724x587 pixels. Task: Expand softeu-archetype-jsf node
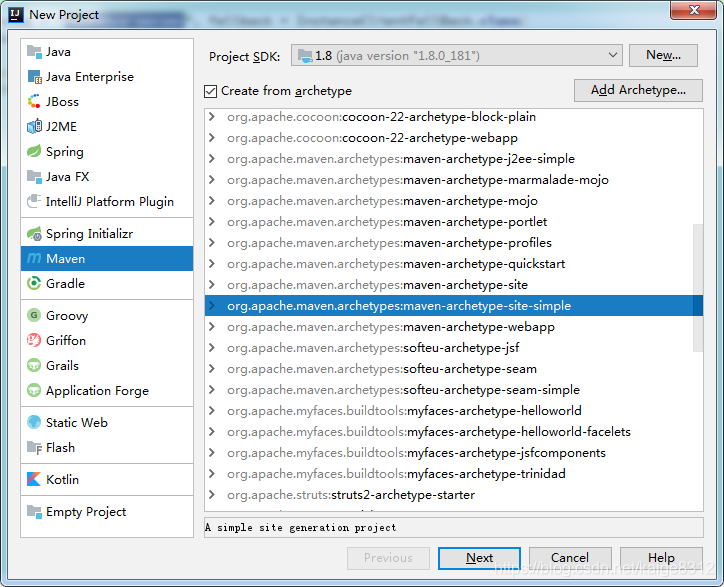click(x=212, y=348)
